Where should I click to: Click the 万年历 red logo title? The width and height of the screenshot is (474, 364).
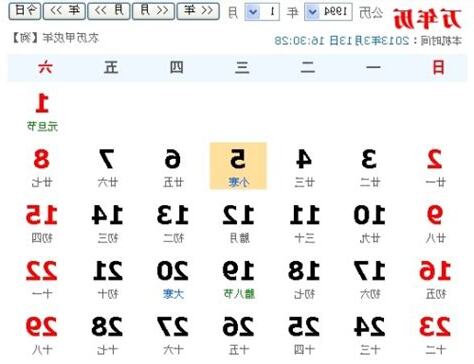(x=427, y=19)
